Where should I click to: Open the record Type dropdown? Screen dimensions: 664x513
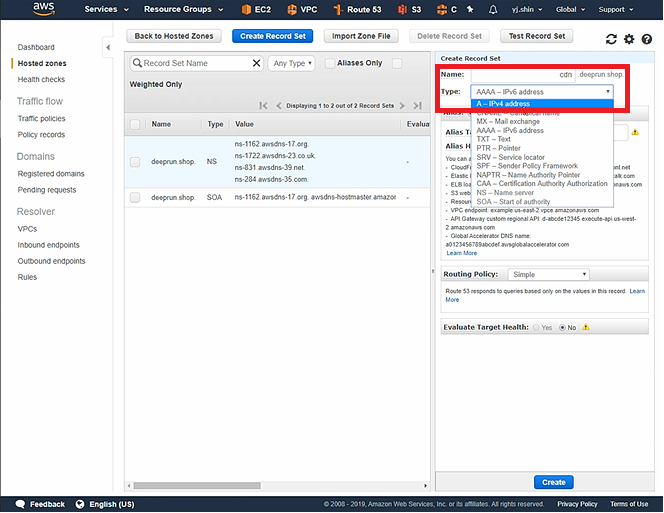click(542, 92)
